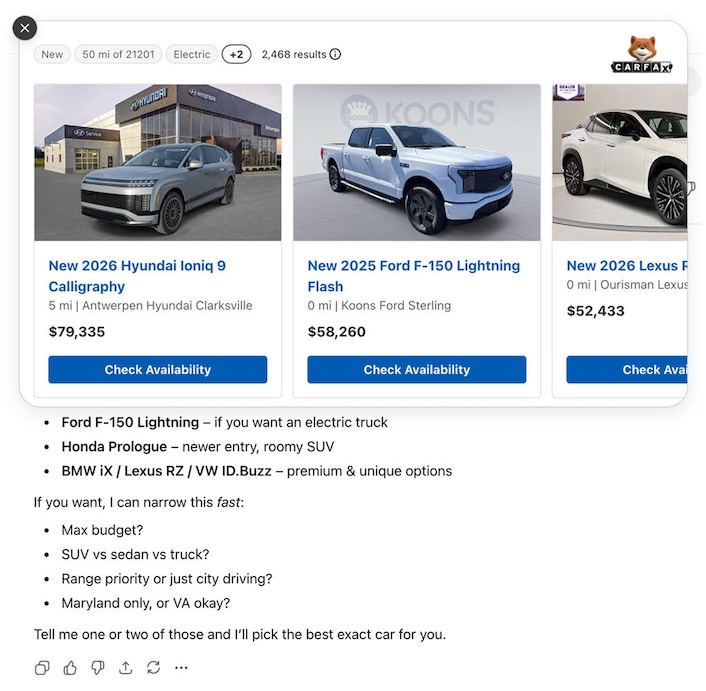
Task: Open the more actions ellipsis menu
Action: (x=181, y=667)
